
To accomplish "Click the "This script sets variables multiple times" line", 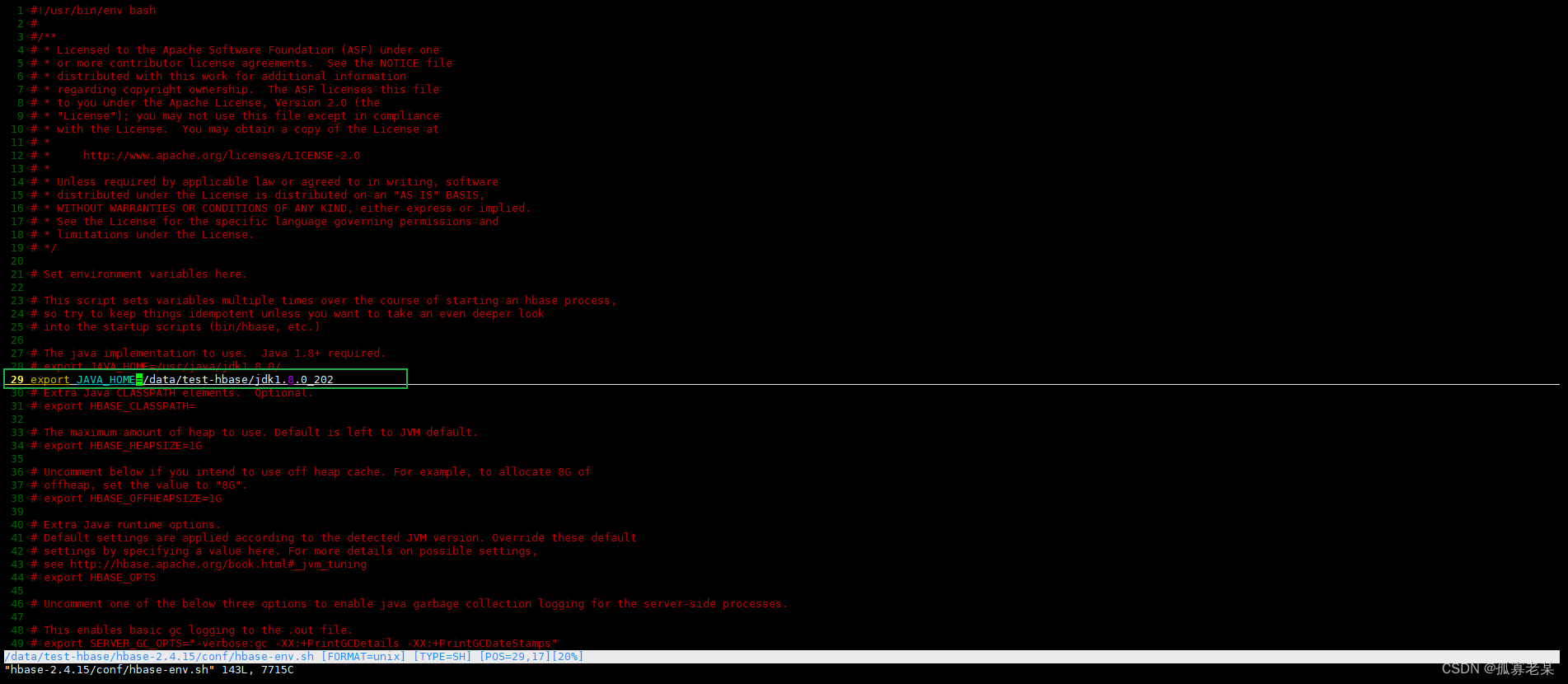I will point(324,300).
